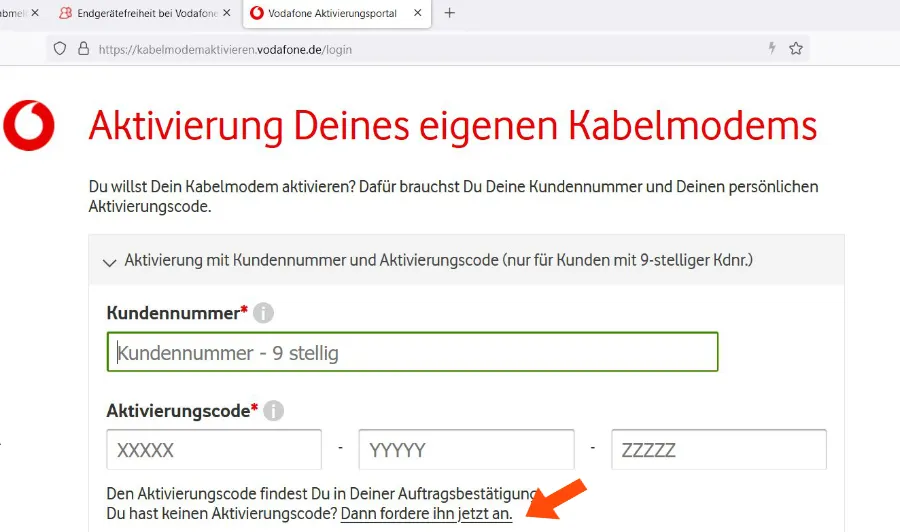Open the info icon next to Aktivierungscode
The height and width of the screenshot is (532, 900).
(273, 411)
